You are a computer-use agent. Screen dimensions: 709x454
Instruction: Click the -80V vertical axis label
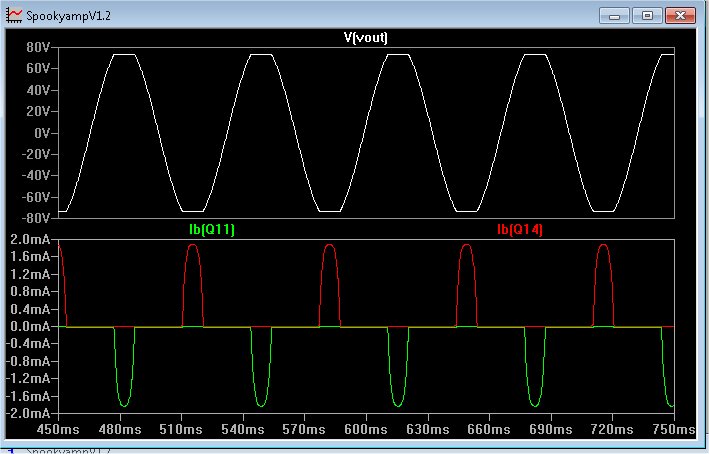(x=35, y=218)
